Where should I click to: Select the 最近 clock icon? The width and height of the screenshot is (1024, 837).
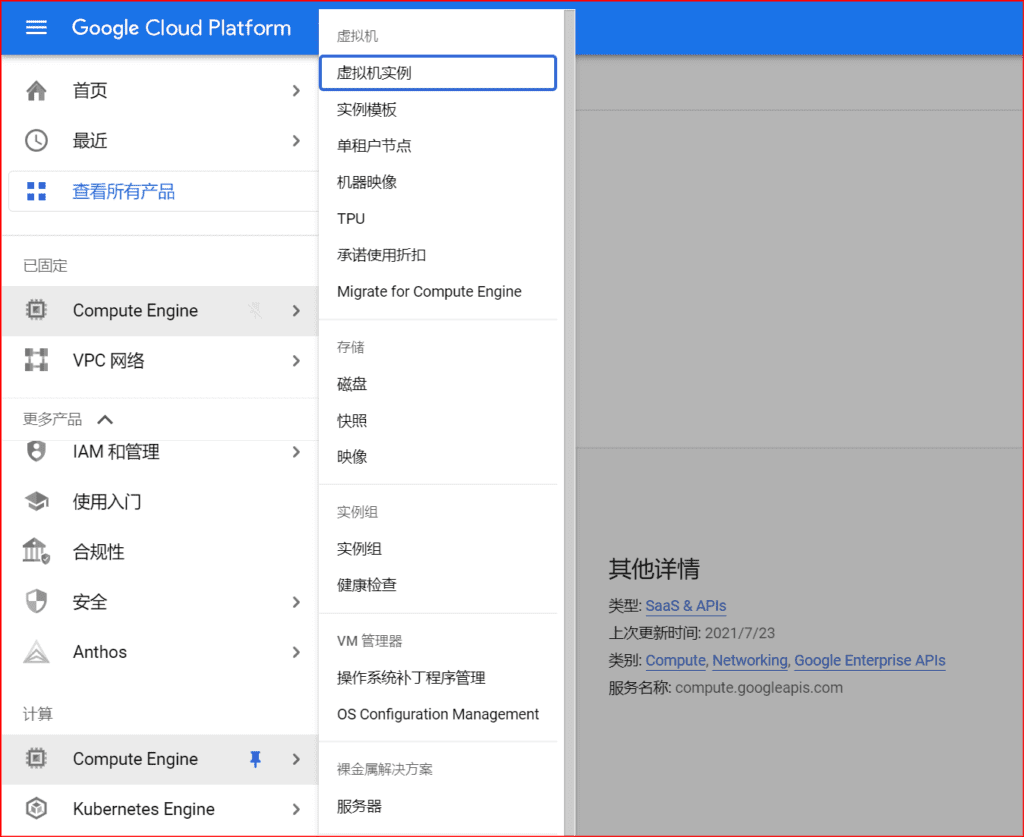coord(36,140)
